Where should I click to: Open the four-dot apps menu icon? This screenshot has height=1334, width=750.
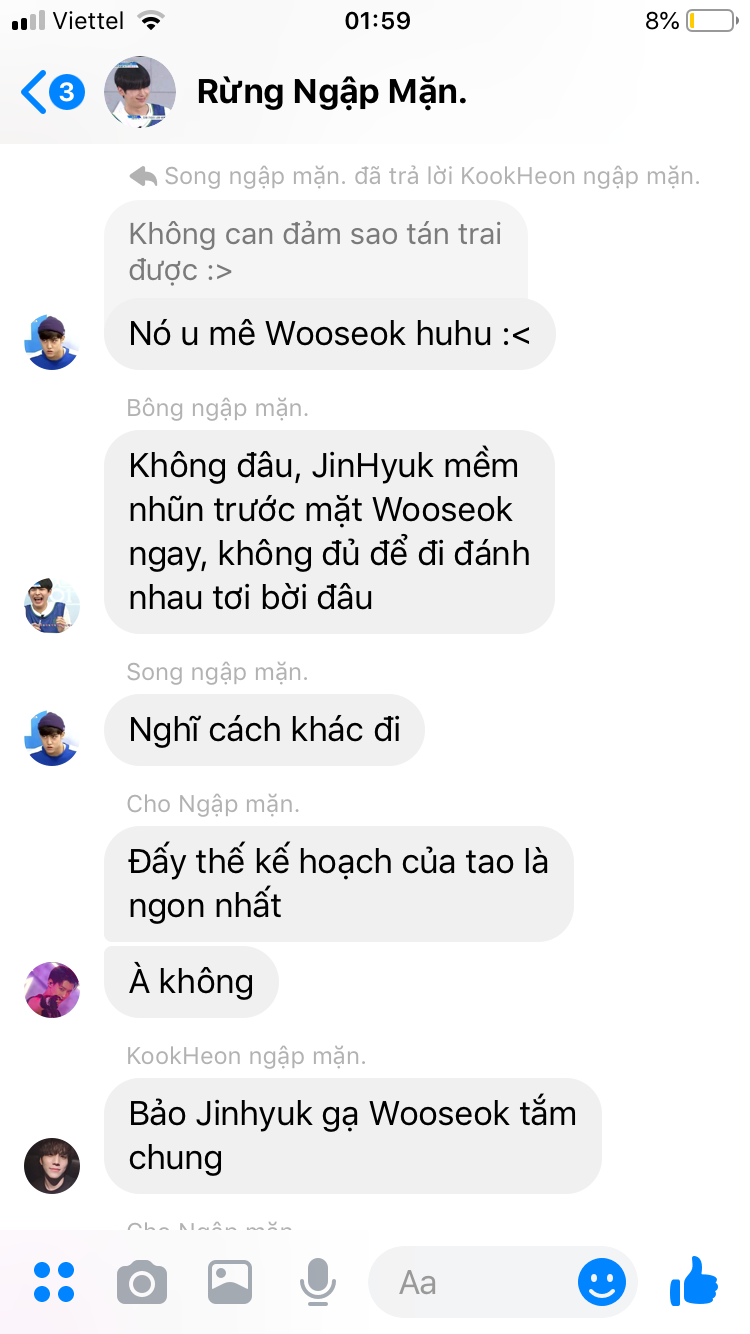coord(54,1281)
